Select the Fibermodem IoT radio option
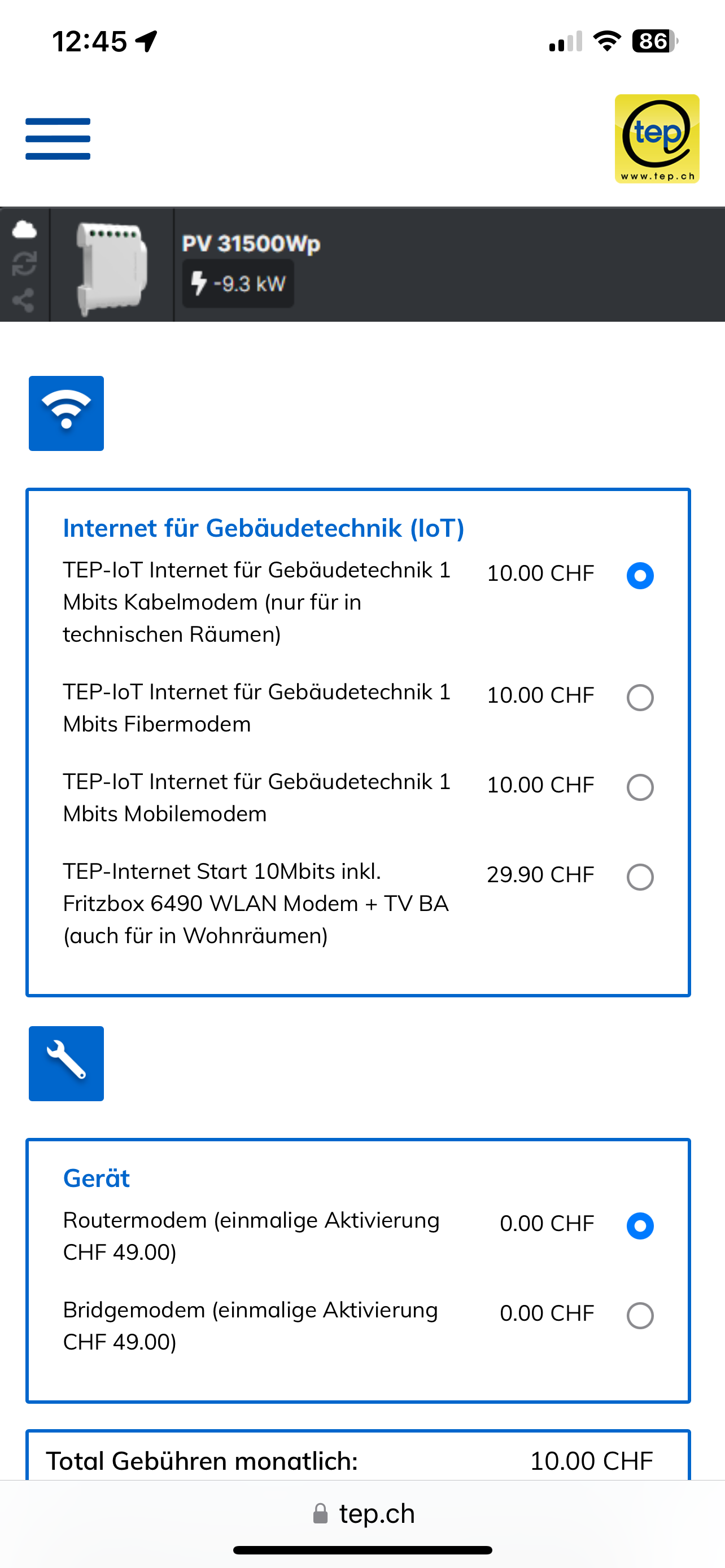Screen dimensions: 725x1568 point(640,697)
